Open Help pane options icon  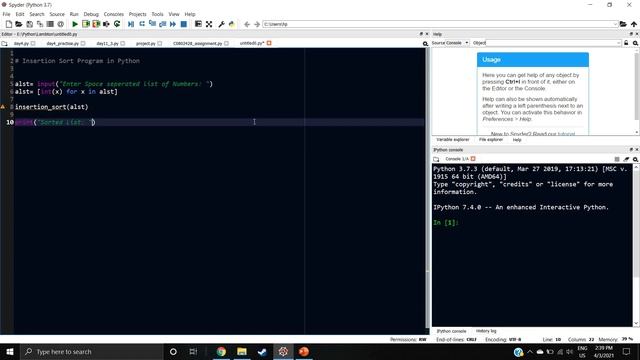coord(636,43)
